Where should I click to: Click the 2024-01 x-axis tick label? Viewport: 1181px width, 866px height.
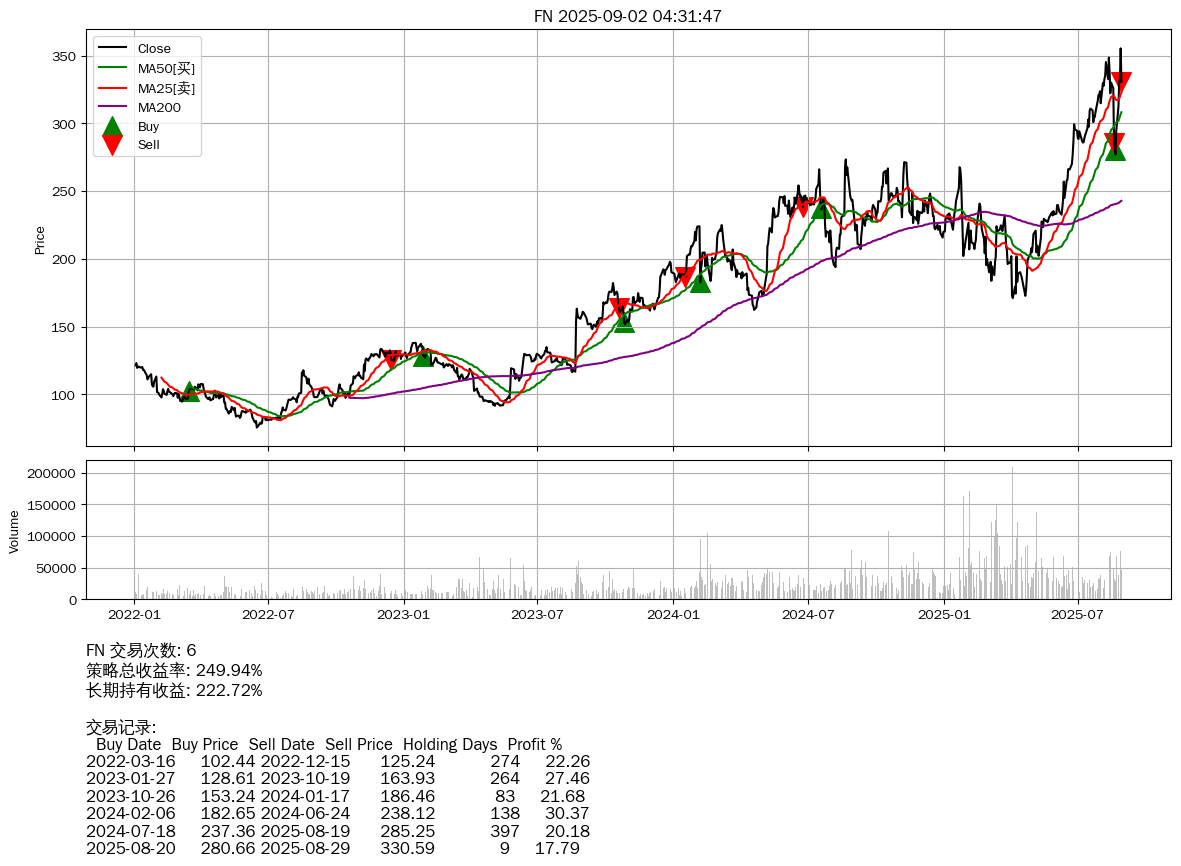tap(673, 613)
